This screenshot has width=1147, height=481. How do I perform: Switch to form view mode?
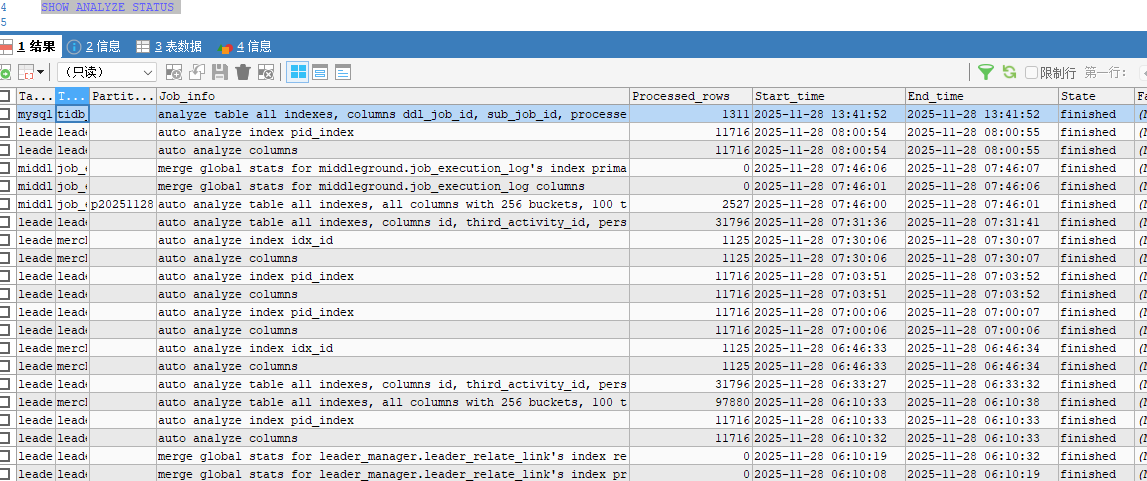point(320,72)
